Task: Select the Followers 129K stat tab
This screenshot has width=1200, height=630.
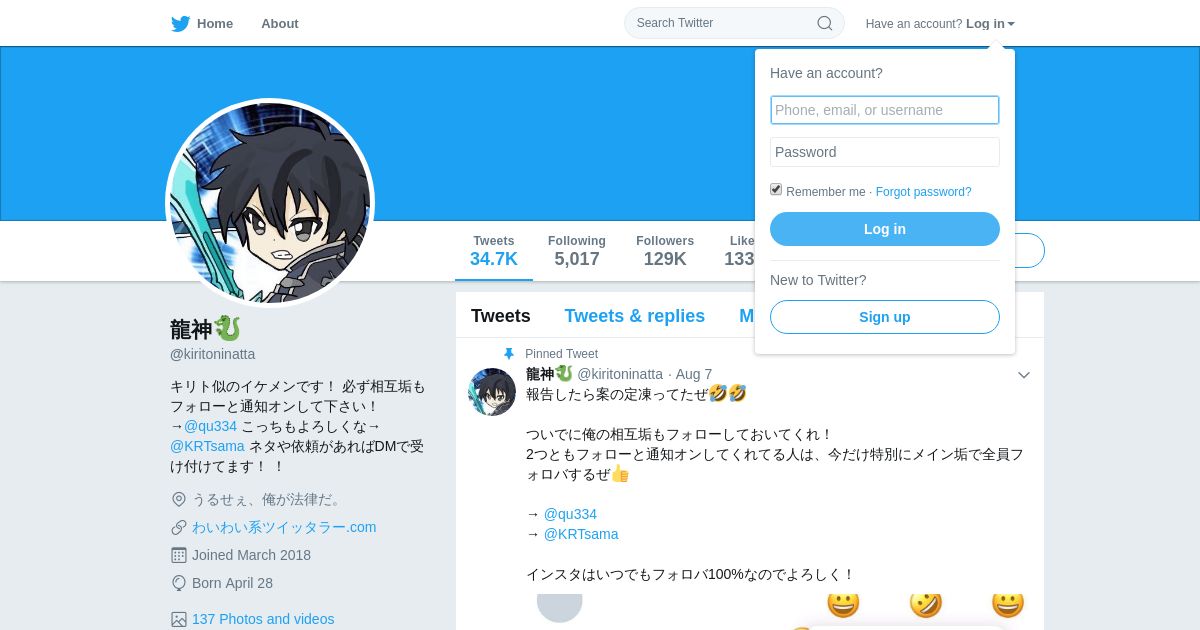Action: (665, 251)
